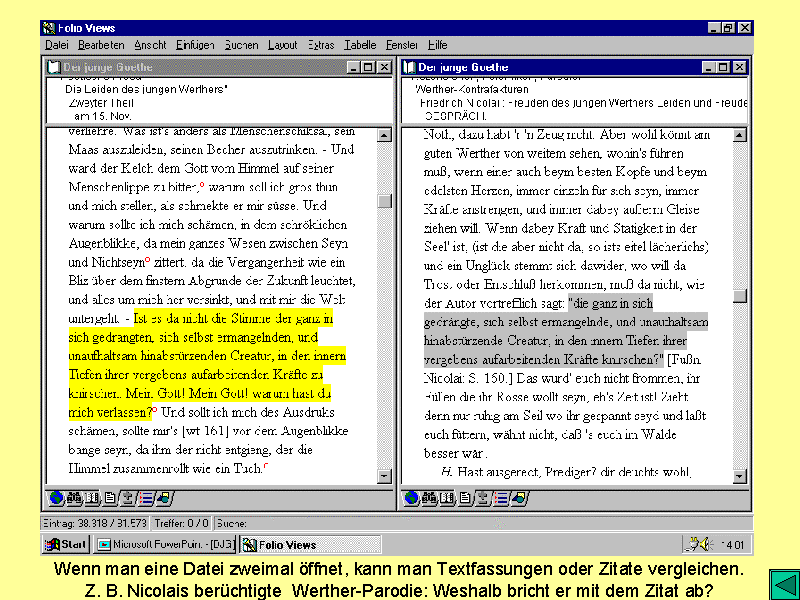
Task: Click the globe 'All' view icon in right pane
Action: click(410, 498)
